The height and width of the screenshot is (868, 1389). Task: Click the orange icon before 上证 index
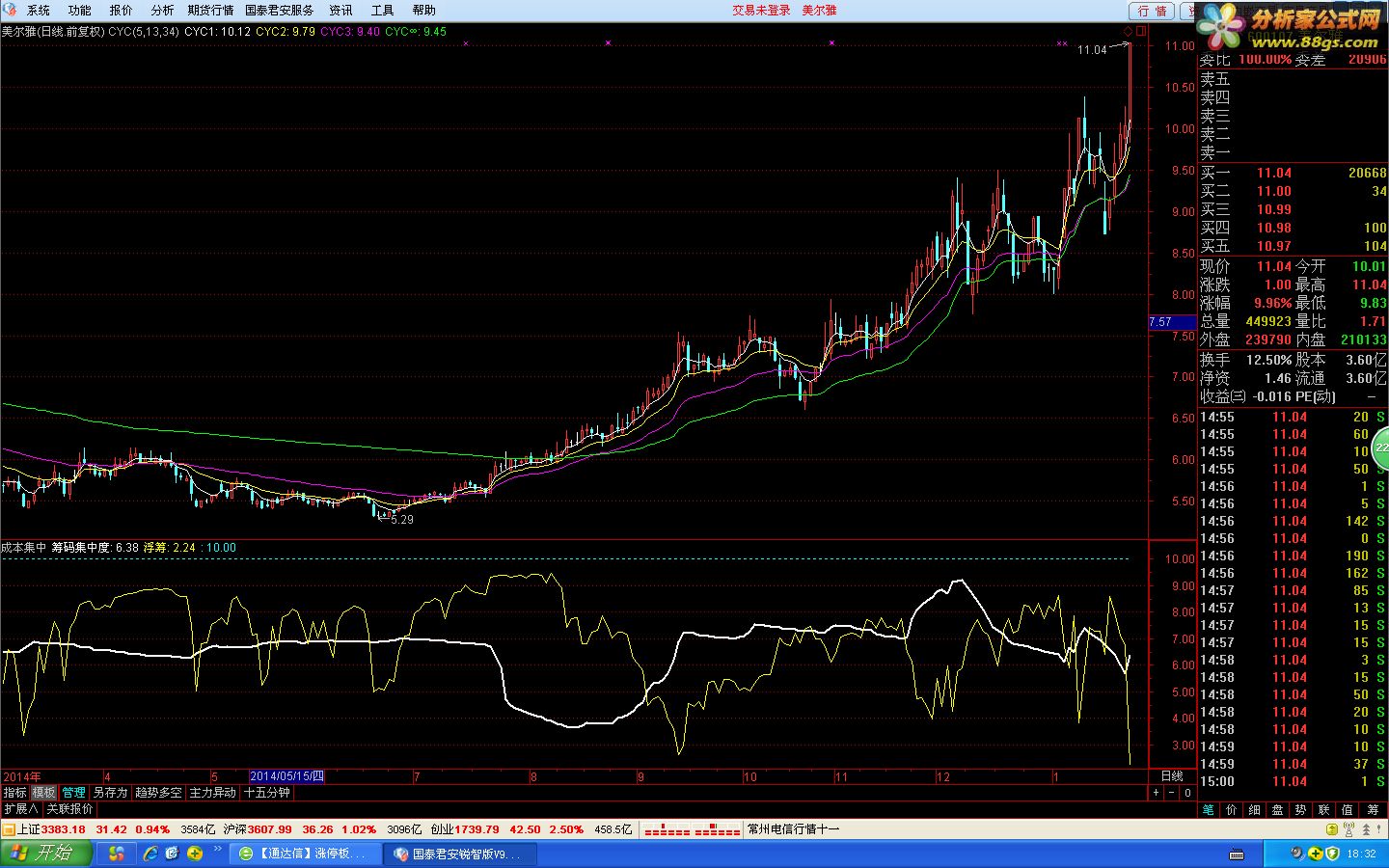pos(9,828)
